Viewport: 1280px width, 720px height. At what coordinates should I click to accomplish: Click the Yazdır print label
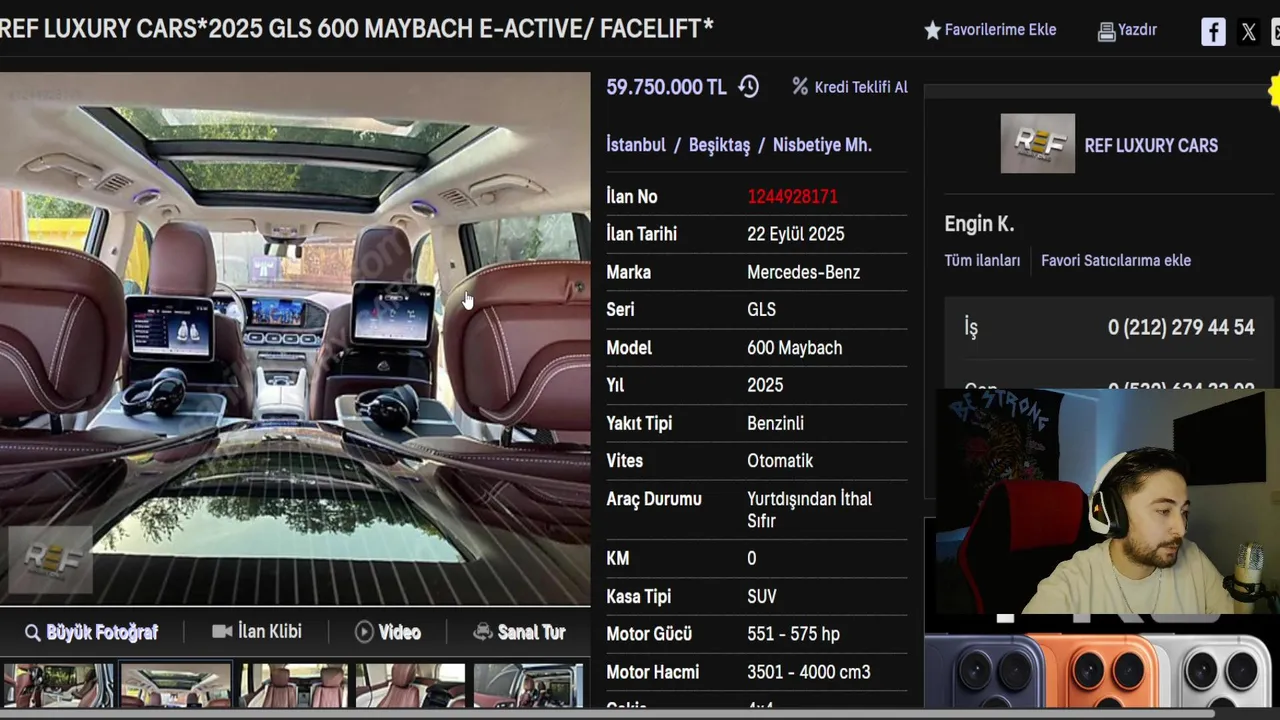click(1137, 30)
